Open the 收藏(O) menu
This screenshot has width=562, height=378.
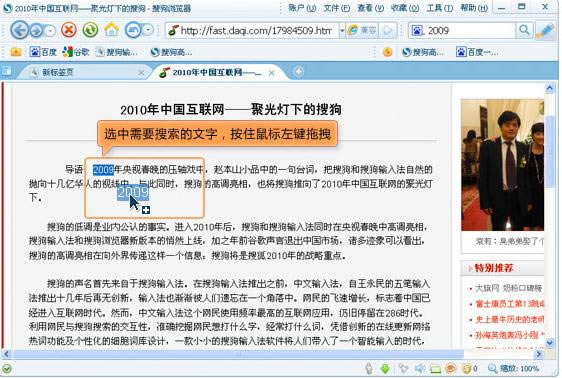coord(405,8)
